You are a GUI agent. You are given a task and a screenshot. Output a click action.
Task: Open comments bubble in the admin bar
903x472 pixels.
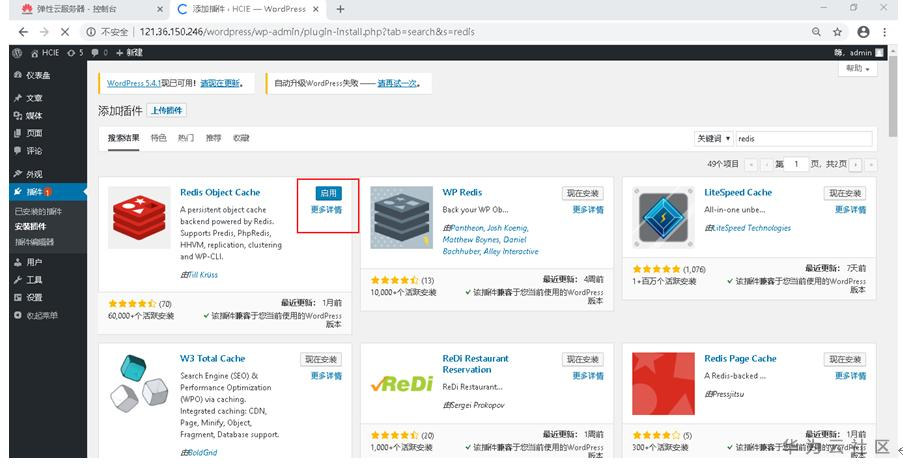[99, 52]
